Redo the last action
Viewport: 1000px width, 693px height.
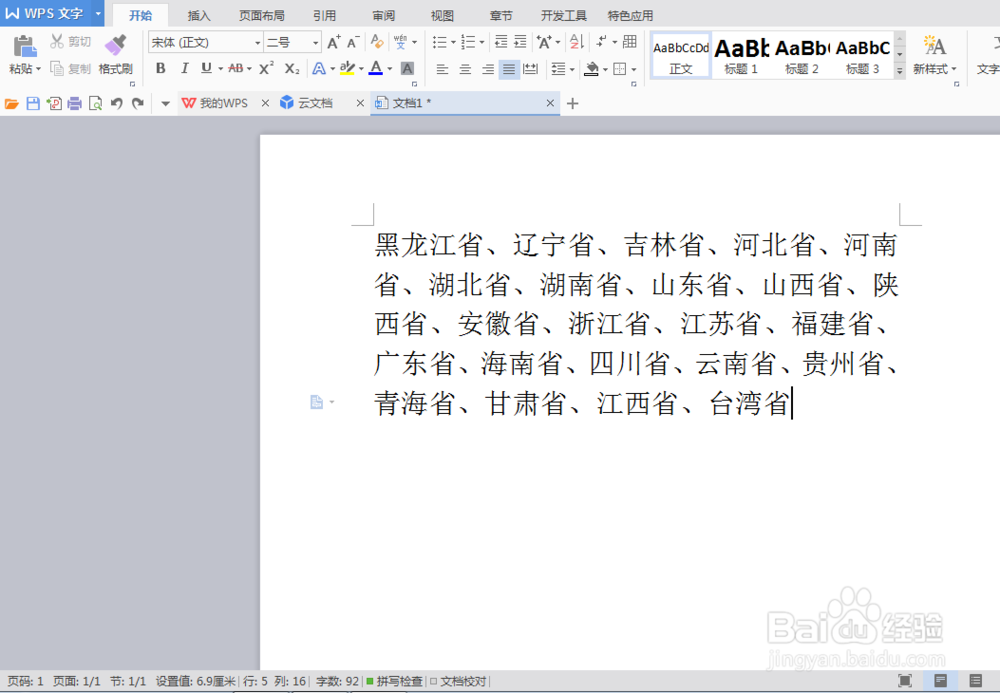138,103
